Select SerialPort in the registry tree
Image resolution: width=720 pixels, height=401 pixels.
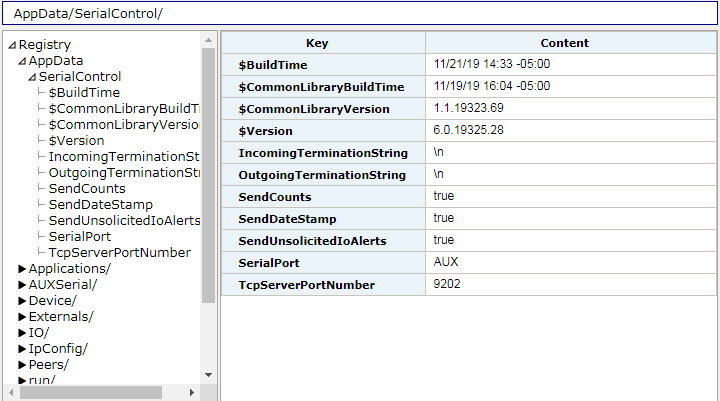[x=80, y=237]
